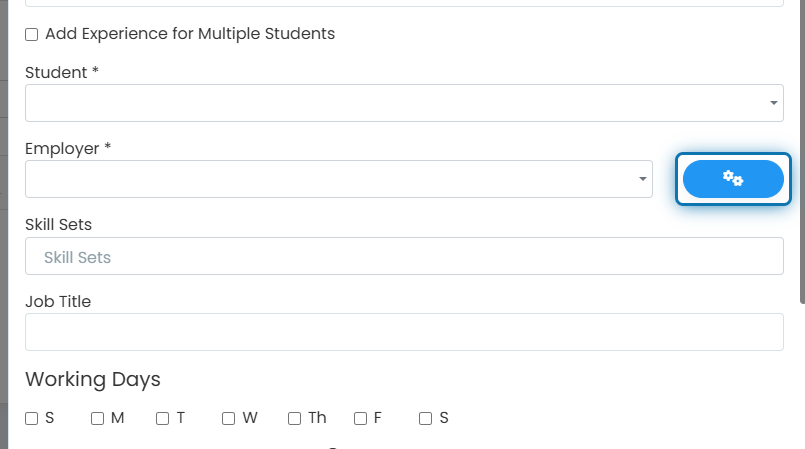Click inside the Job Title field

click(x=404, y=332)
